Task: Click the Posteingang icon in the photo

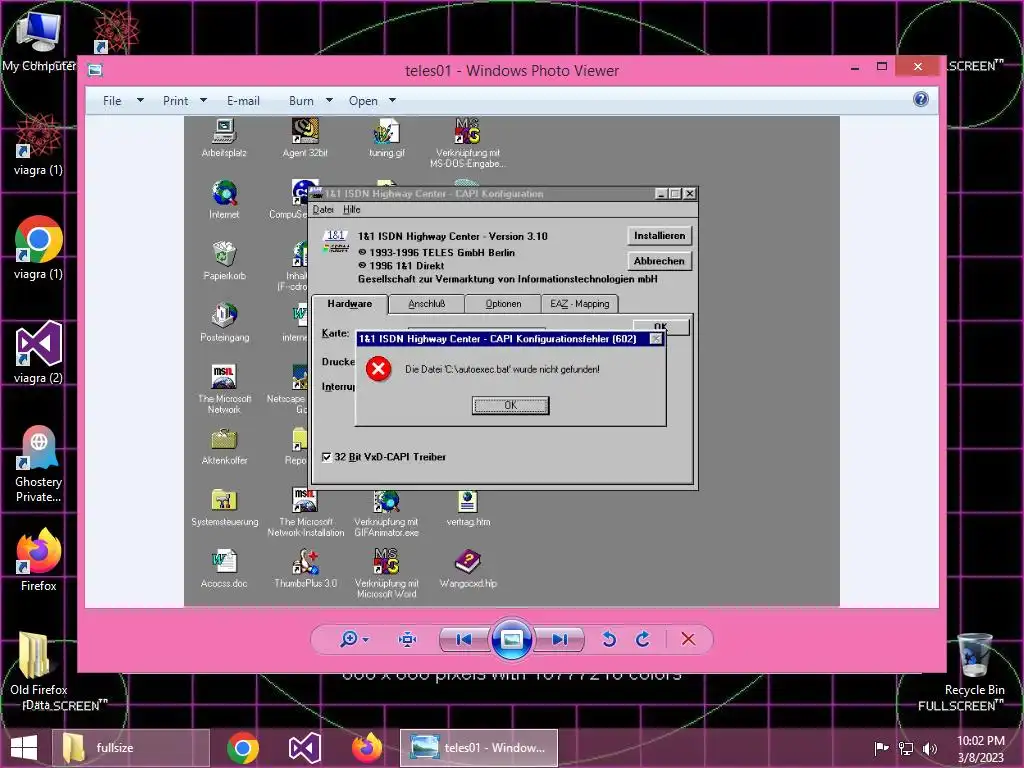Action: click(224, 322)
